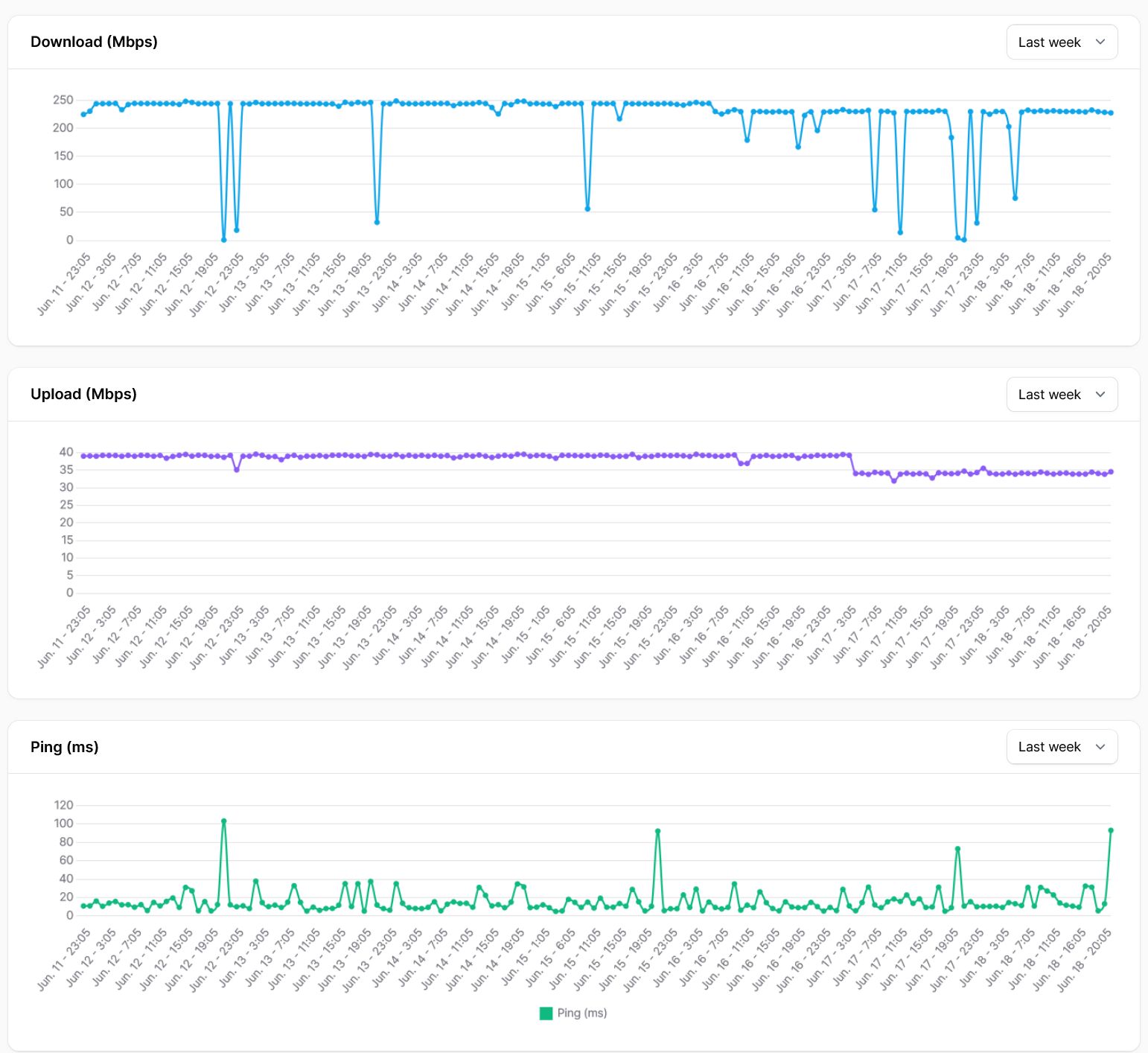Click the Download point that drops to zero on Jun. 12
The height and width of the screenshot is (1053, 1148).
pos(223,240)
